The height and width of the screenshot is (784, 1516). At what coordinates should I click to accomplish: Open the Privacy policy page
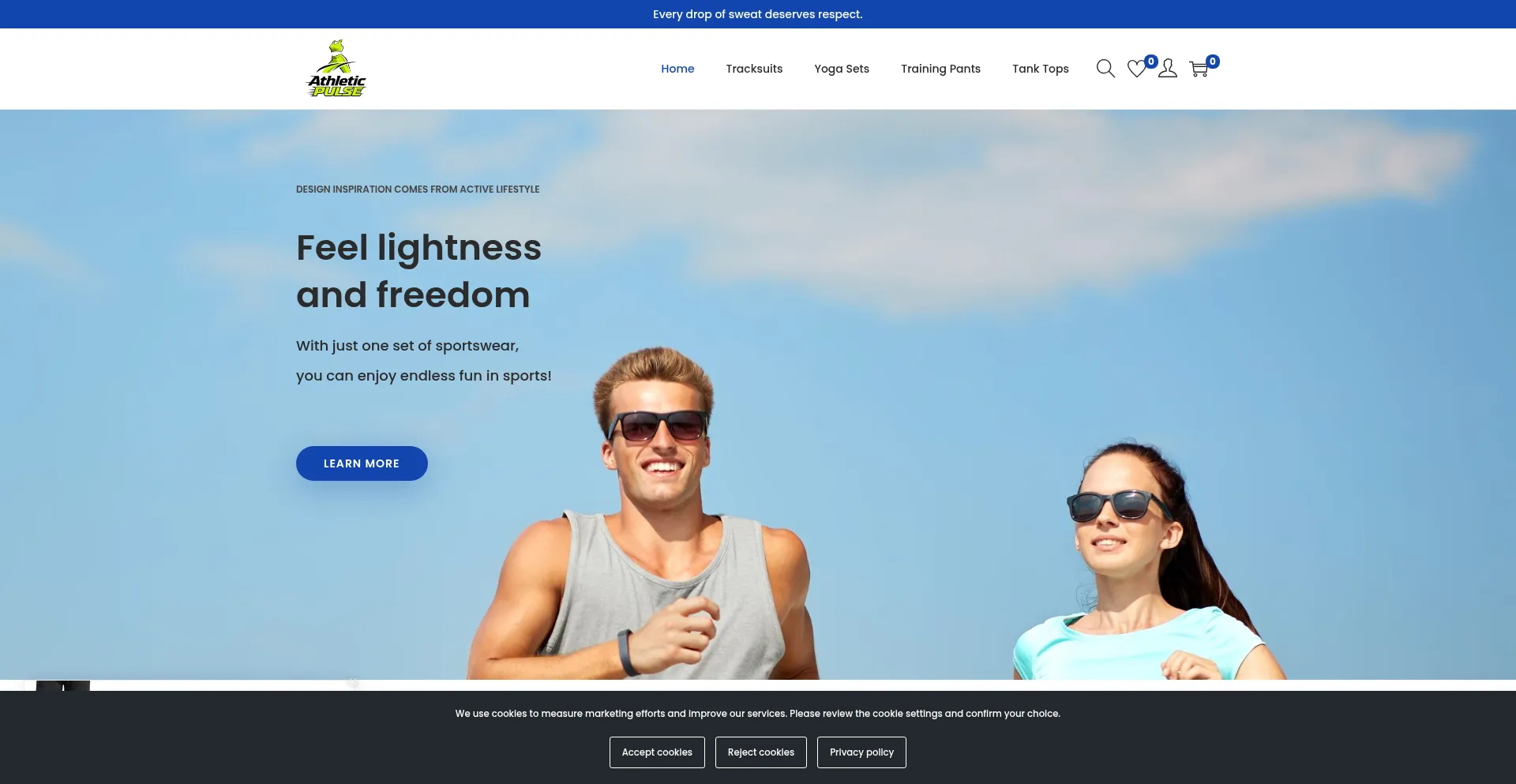coord(861,752)
